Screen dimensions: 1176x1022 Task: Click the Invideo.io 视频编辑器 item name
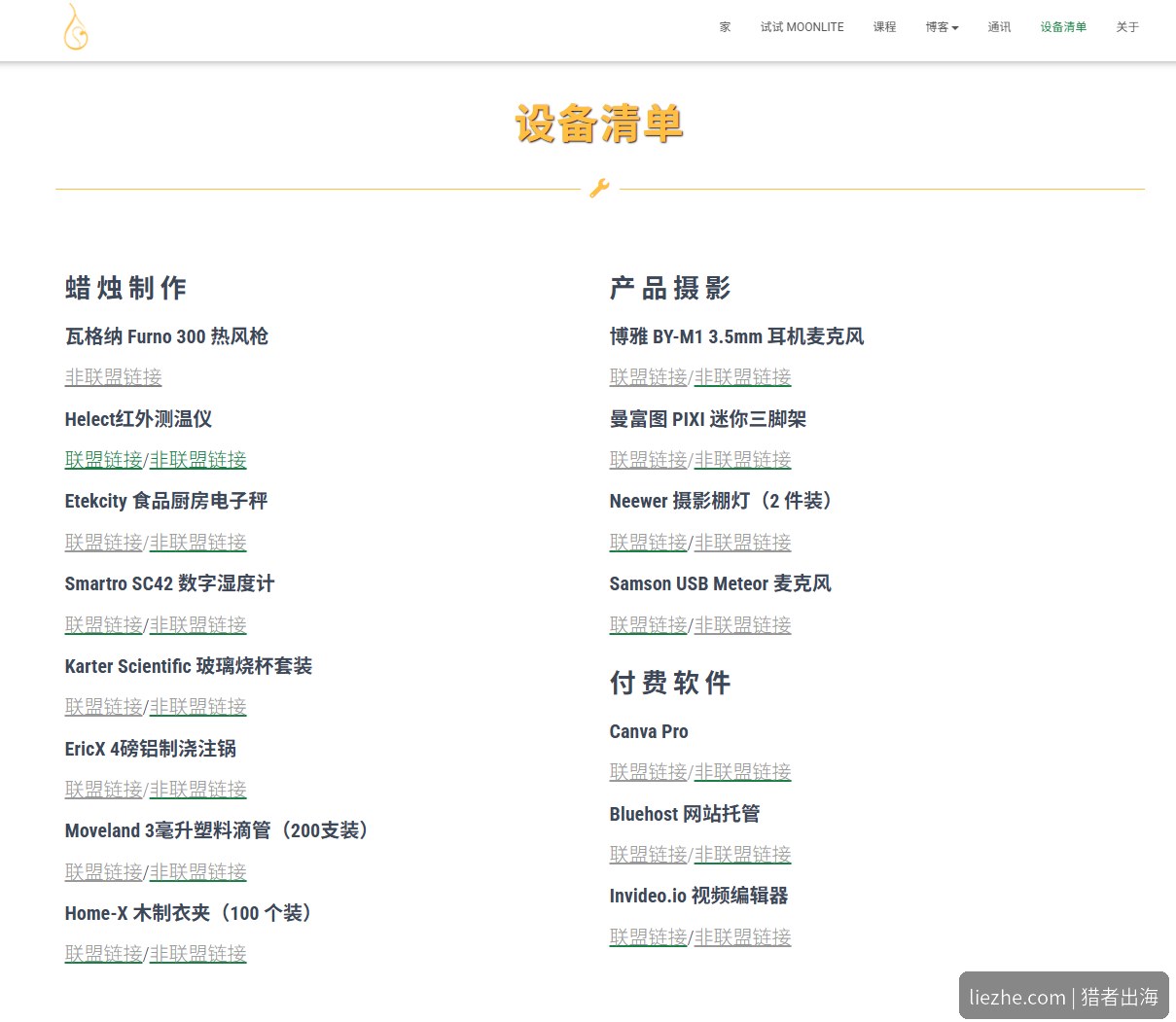tap(698, 896)
